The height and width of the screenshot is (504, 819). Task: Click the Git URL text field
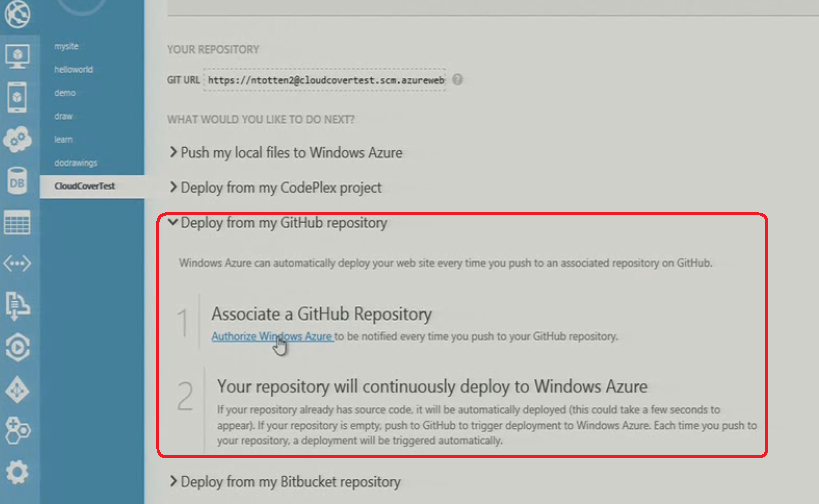[325, 80]
